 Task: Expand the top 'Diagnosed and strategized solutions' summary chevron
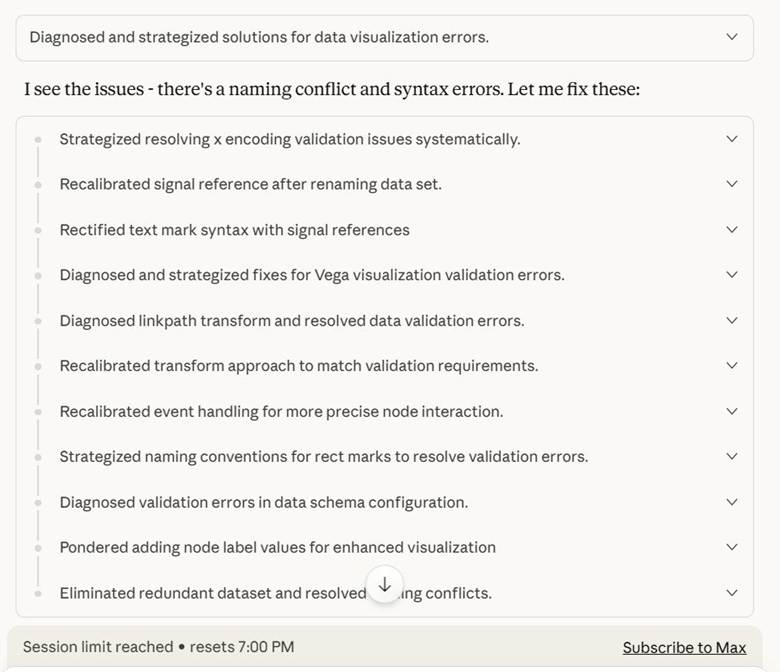coord(732,37)
